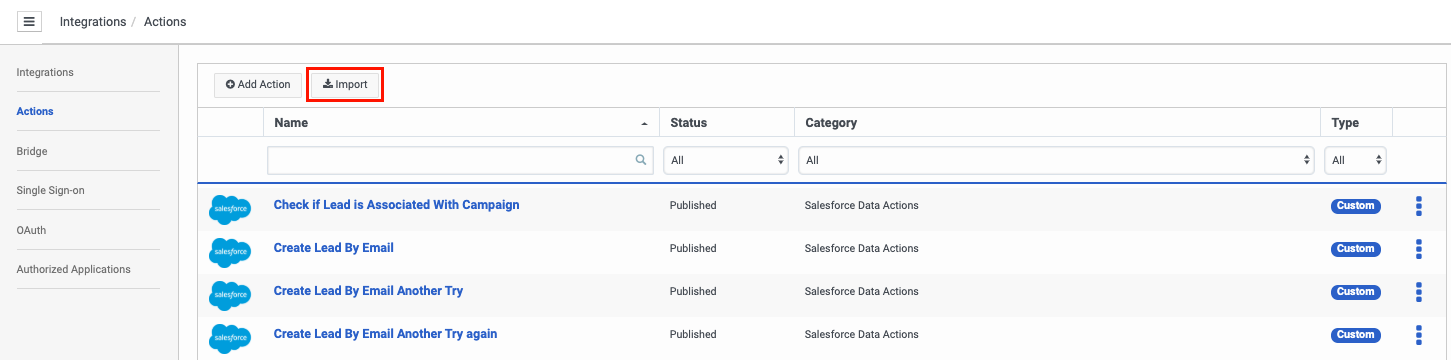This screenshot has width=1451, height=360.
Task: Click the search magnifier in Name filter
Action: click(x=641, y=160)
